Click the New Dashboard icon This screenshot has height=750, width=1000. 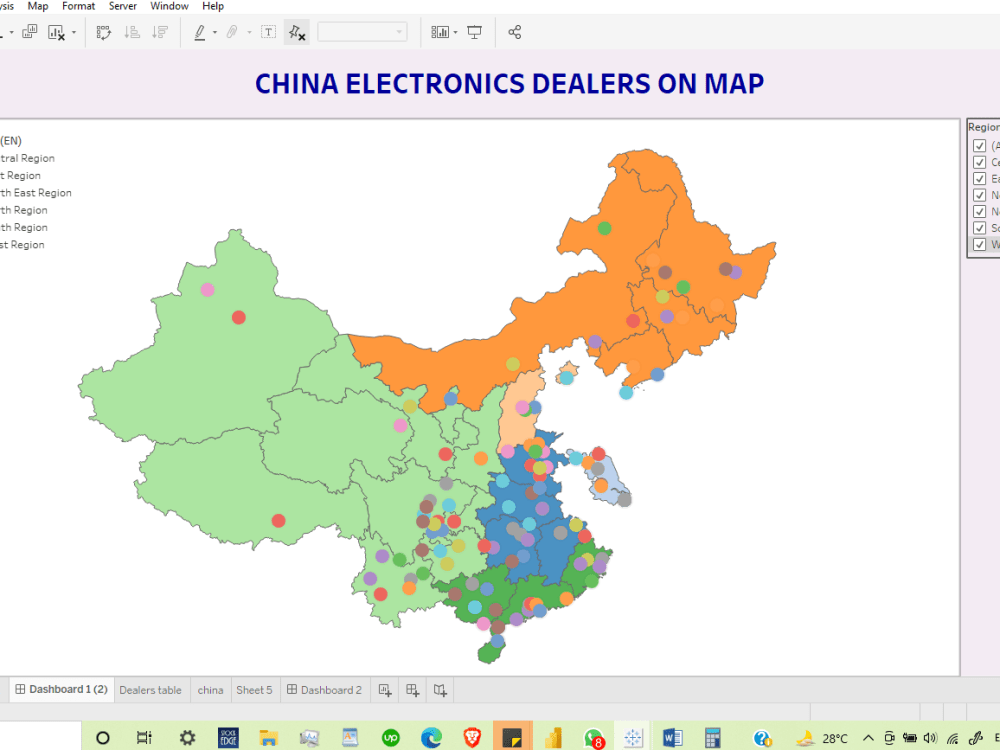pyautogui.click(x=413, y=690)
